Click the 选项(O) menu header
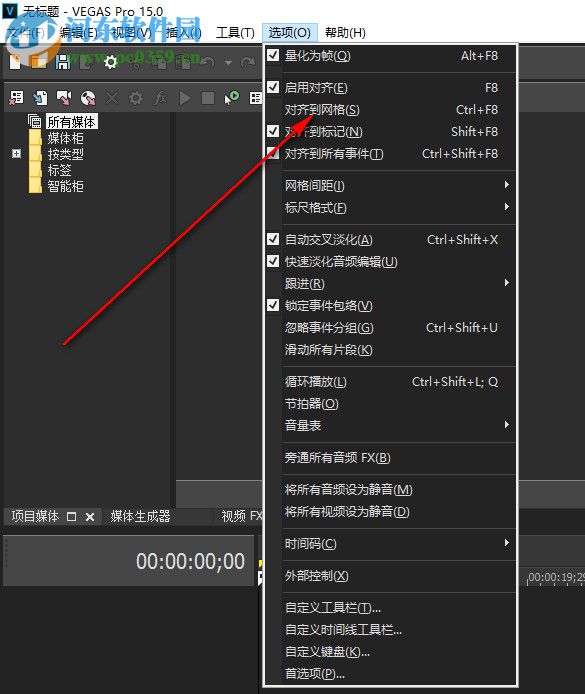 pyautogui.click(x=289, y=33)
